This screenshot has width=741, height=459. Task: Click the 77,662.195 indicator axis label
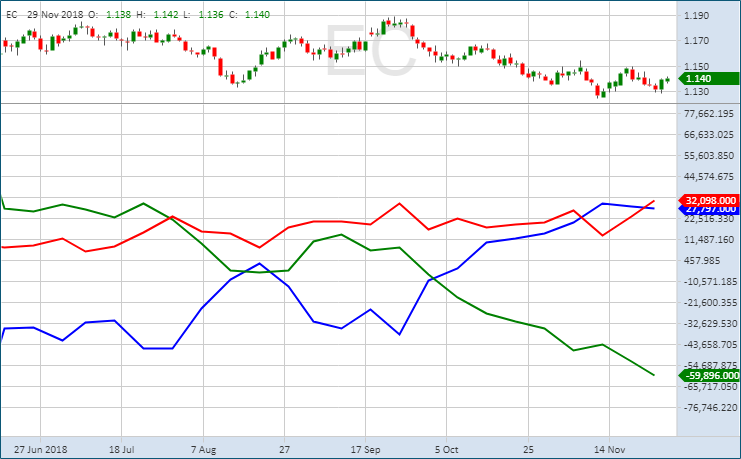pos(709,114)
